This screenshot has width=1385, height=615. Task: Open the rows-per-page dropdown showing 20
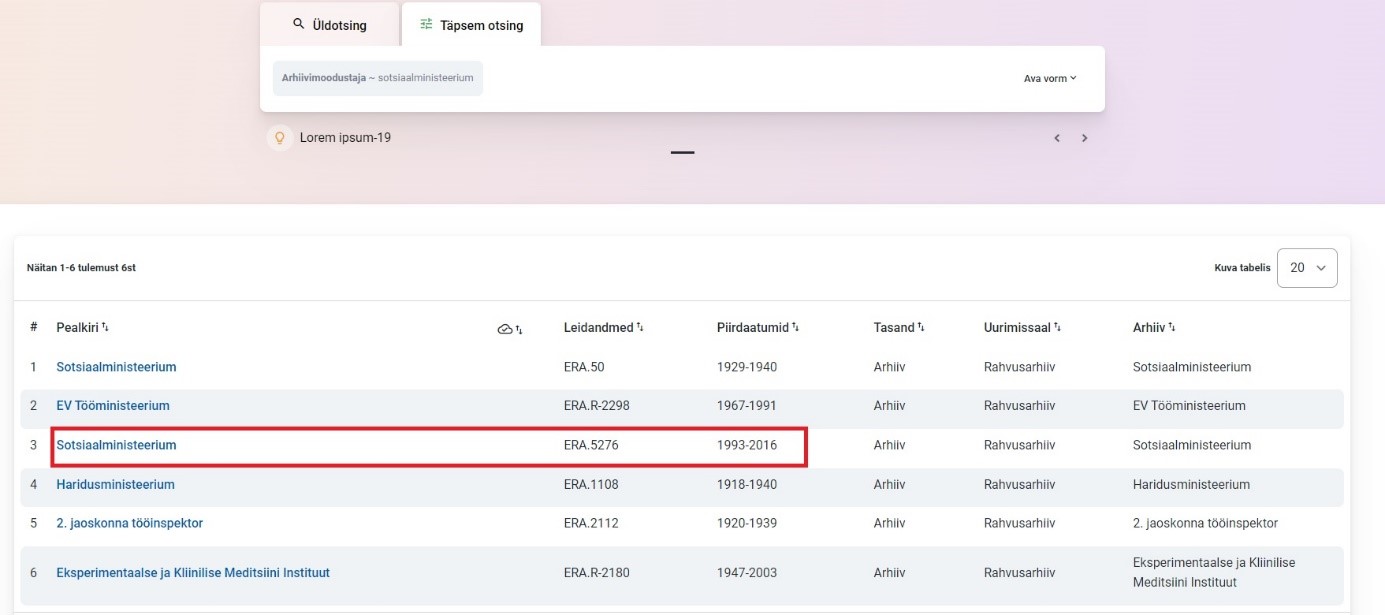[1307, 268]
